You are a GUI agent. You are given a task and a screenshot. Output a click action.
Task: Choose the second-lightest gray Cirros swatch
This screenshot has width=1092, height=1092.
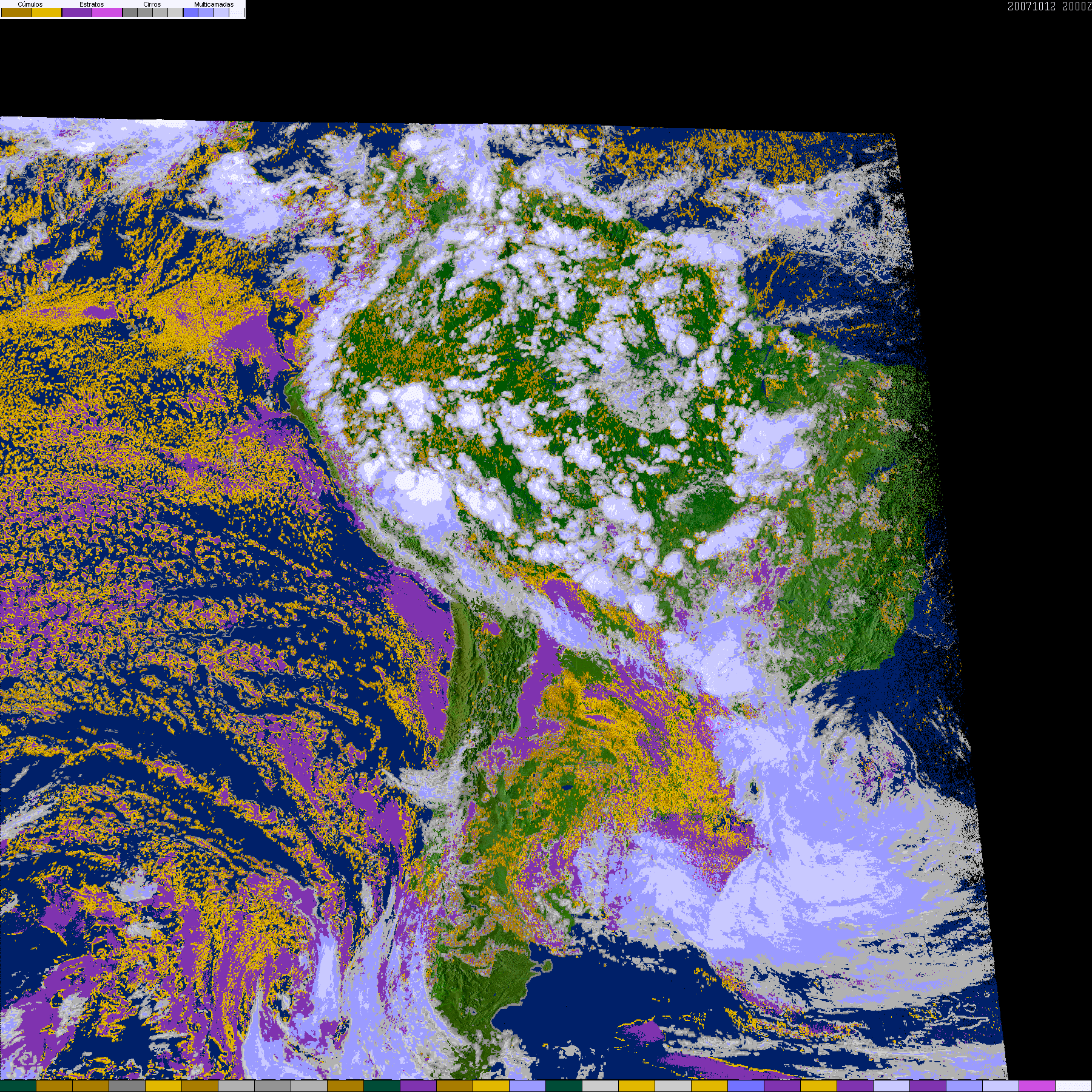[160, 12]
